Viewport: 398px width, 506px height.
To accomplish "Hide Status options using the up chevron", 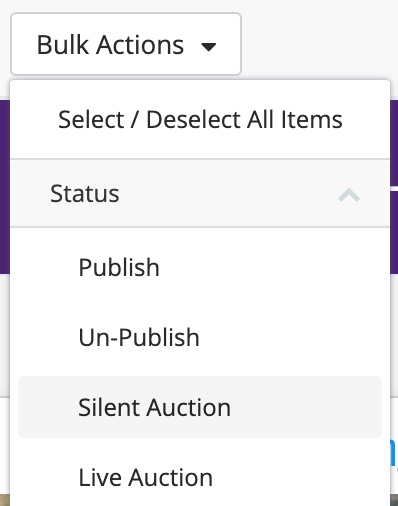I will [349, 195].
